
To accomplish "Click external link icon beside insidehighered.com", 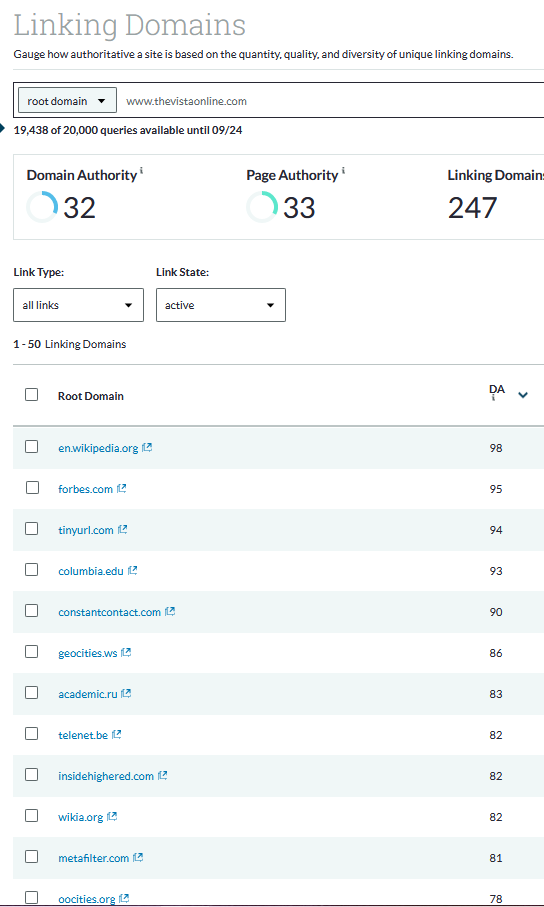I will click(x=163, y=775).
